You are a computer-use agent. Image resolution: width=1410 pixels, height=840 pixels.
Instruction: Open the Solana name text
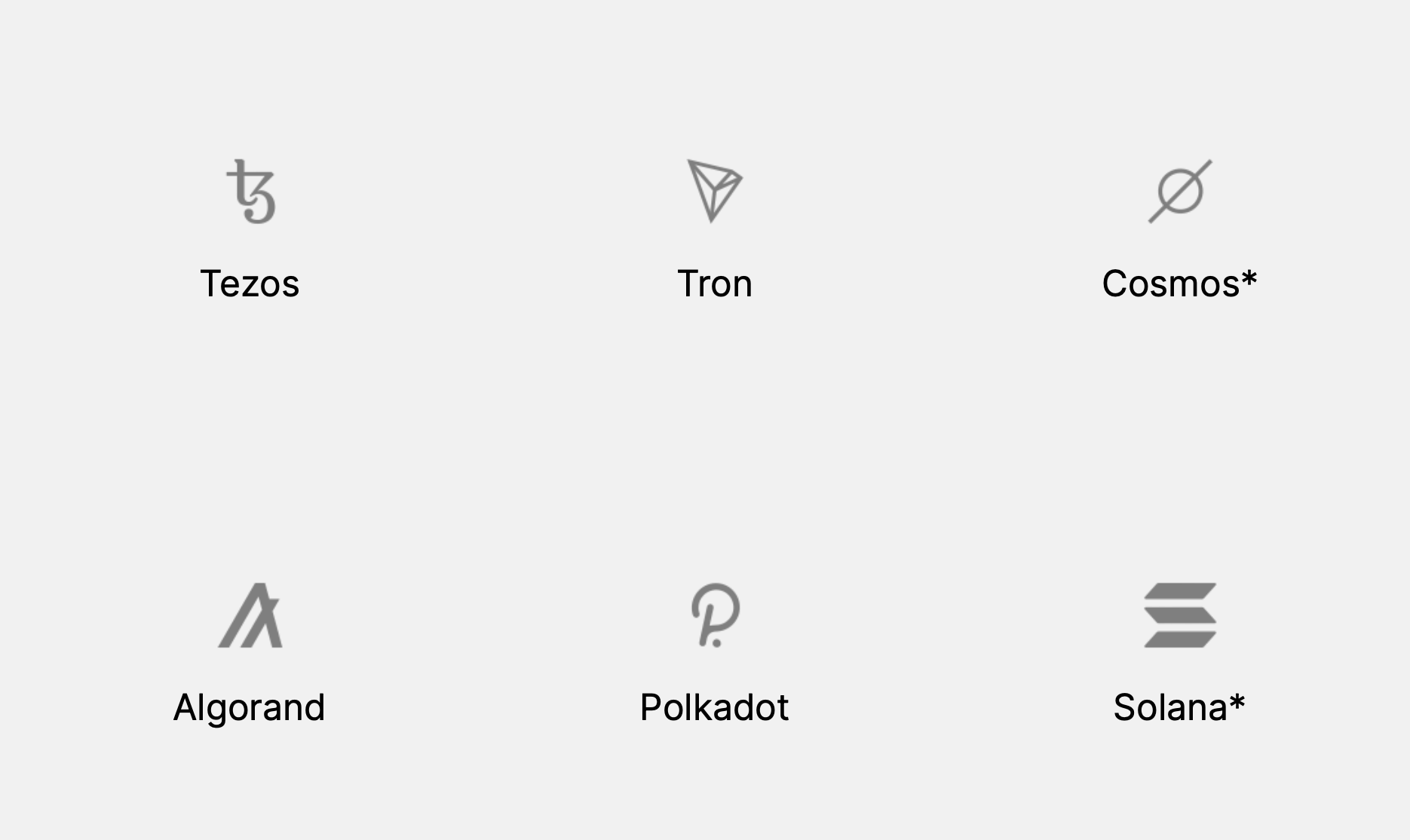[1170, 708]
